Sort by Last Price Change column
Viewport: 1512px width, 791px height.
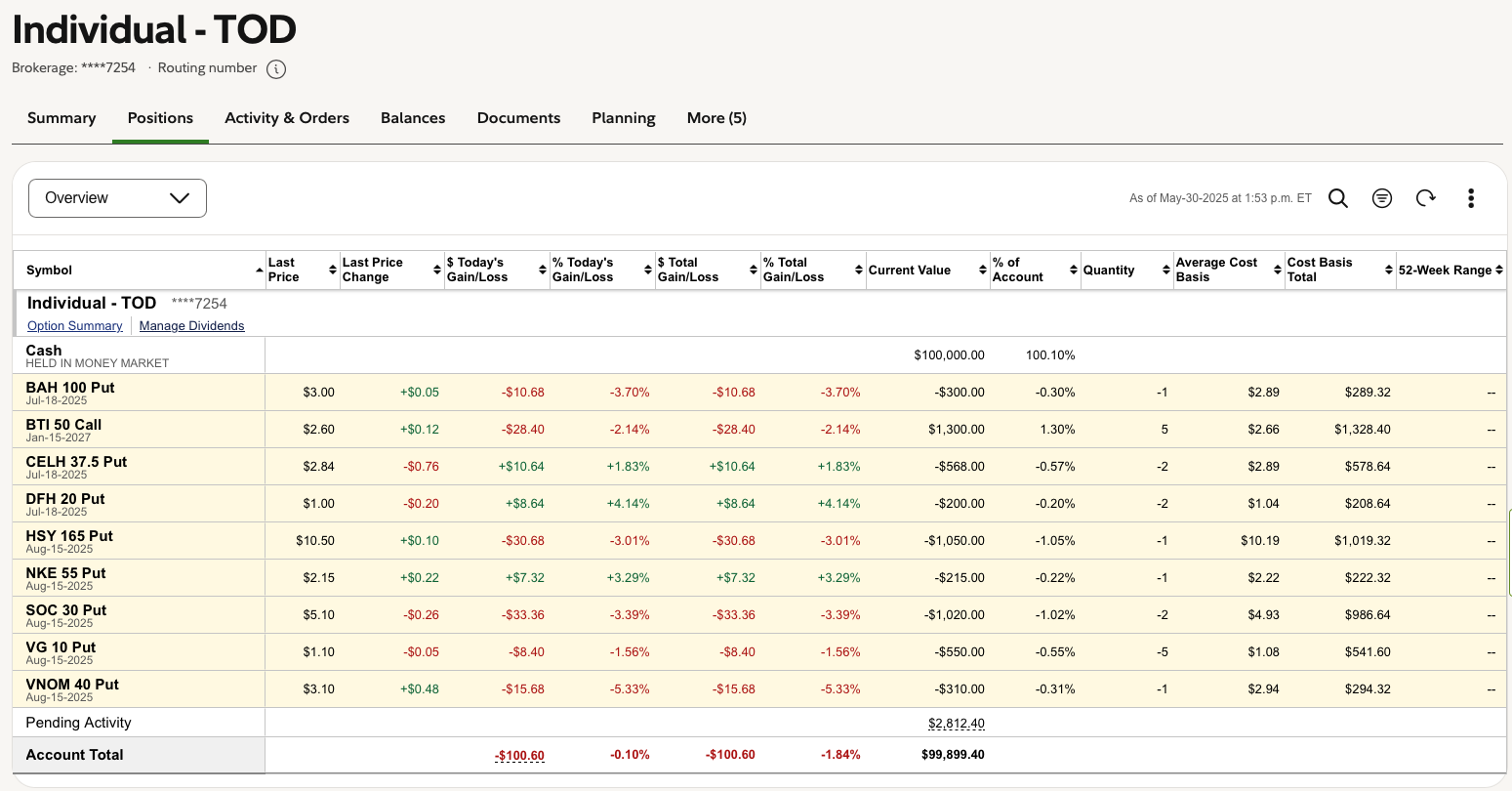437,270
